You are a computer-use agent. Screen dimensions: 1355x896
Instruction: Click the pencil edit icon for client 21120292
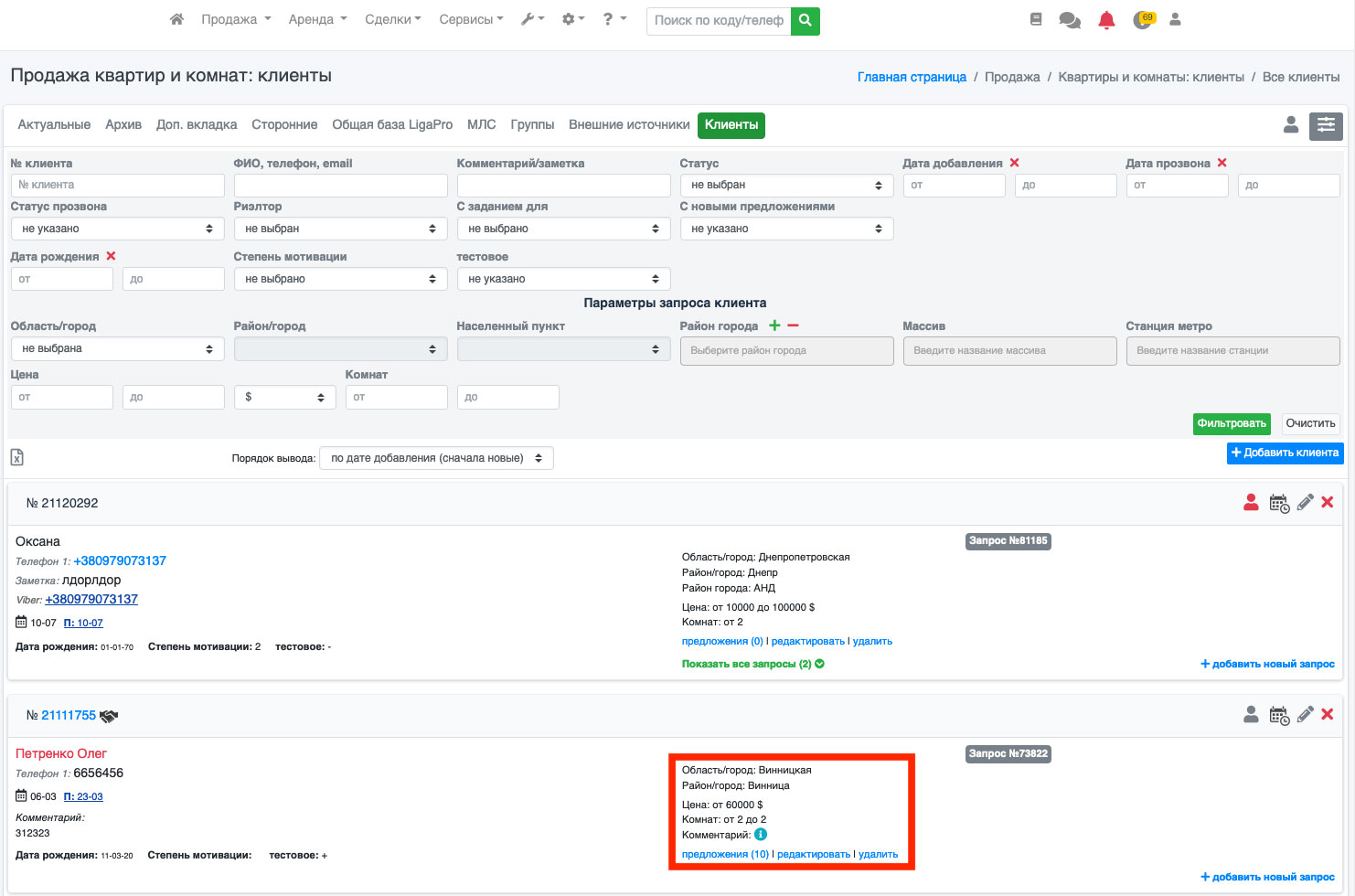1305,502
